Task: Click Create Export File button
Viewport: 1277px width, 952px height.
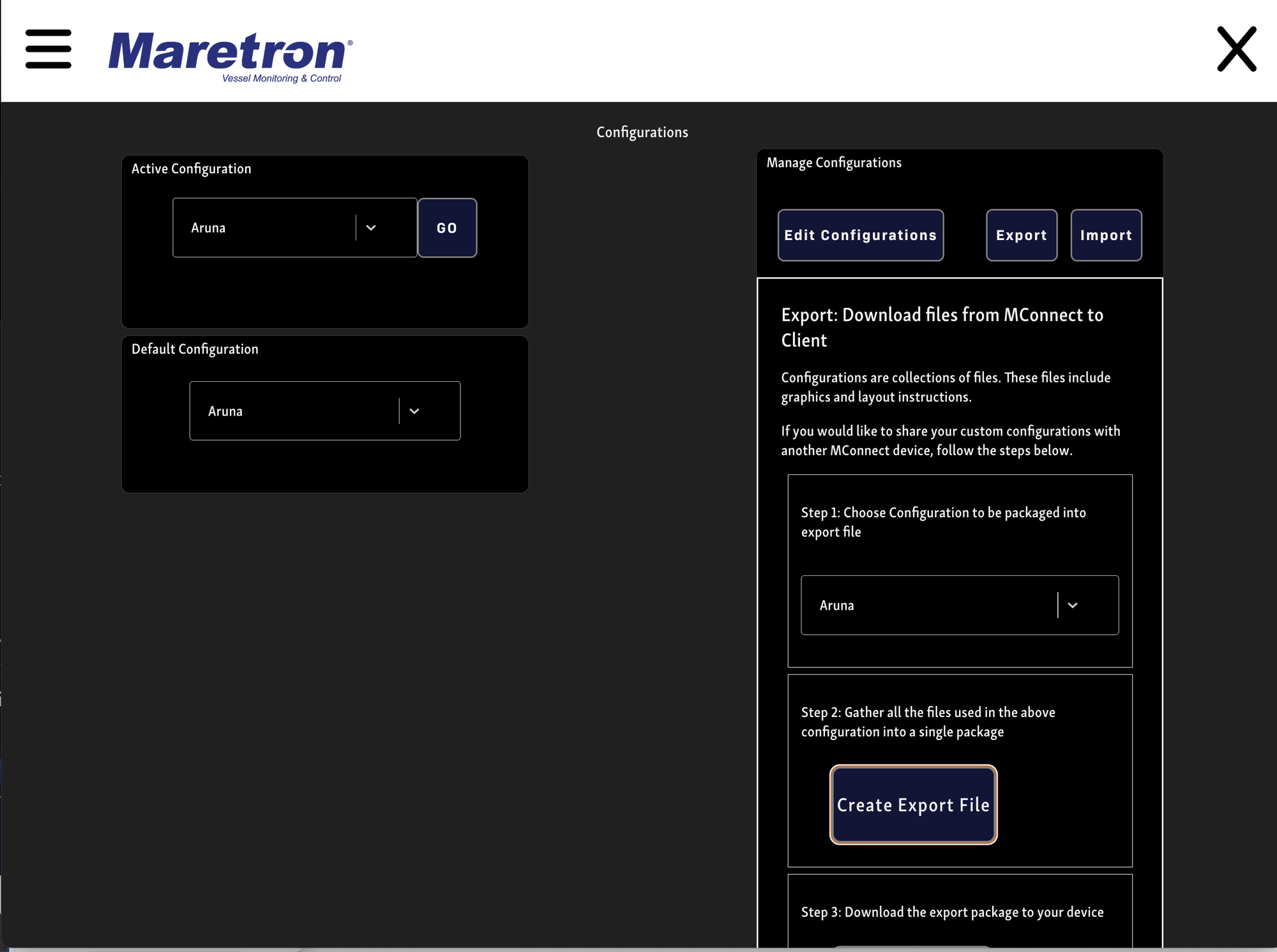Action: click(x=913, y=805)
